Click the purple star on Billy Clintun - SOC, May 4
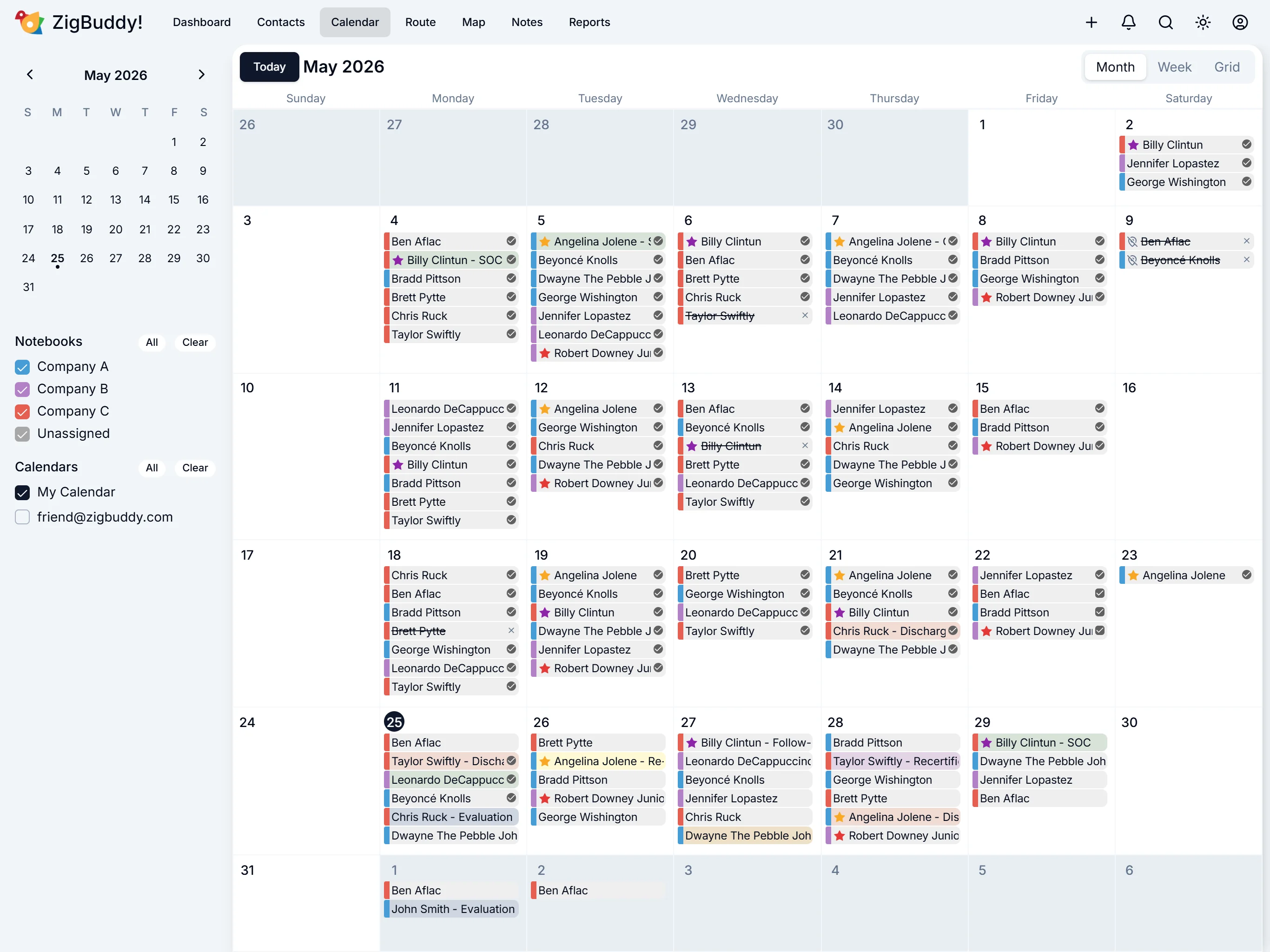Viewport: 1270px width, 952px height. point(397,260)
